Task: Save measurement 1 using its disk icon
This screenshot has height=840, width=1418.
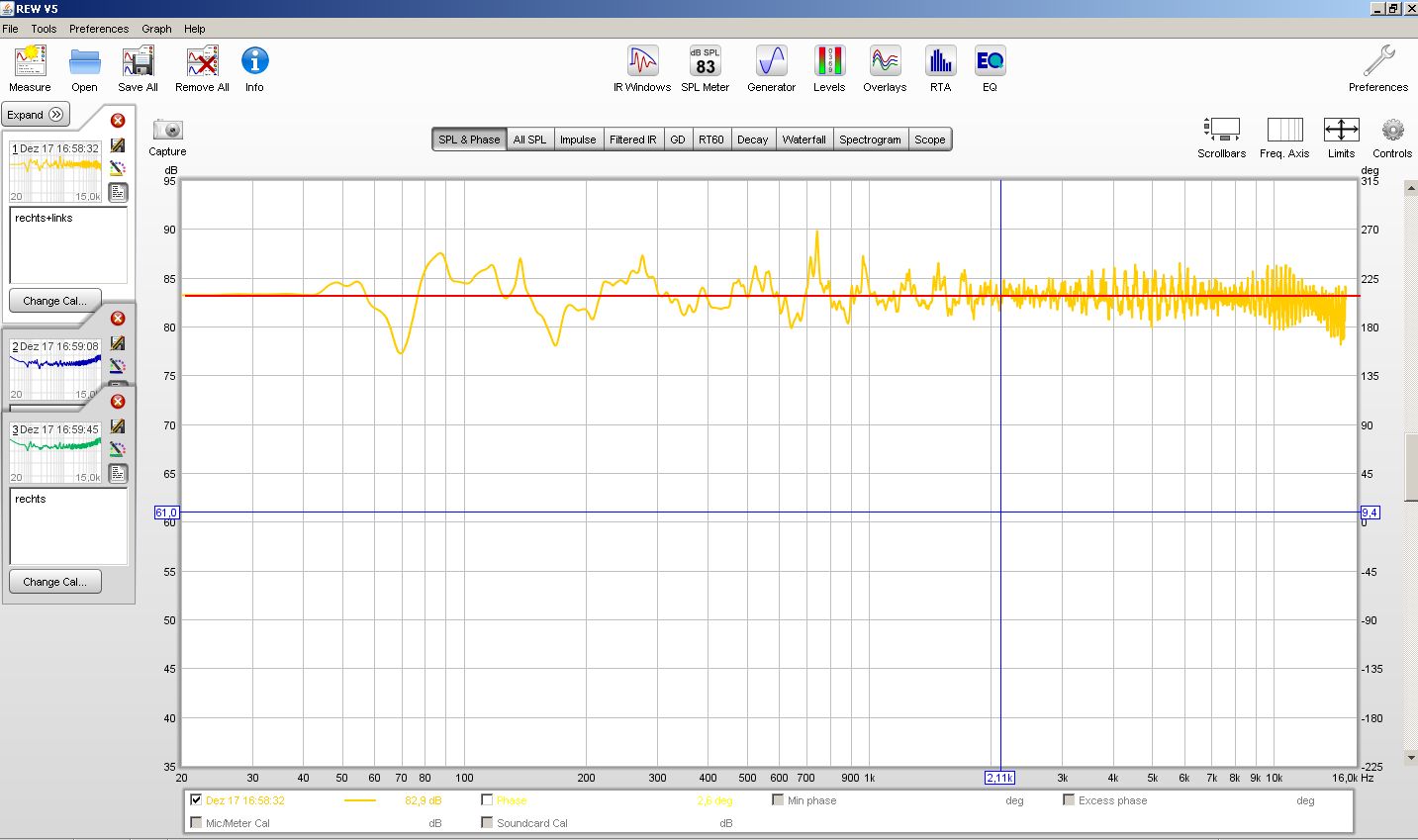Action: tap(118, 145)
